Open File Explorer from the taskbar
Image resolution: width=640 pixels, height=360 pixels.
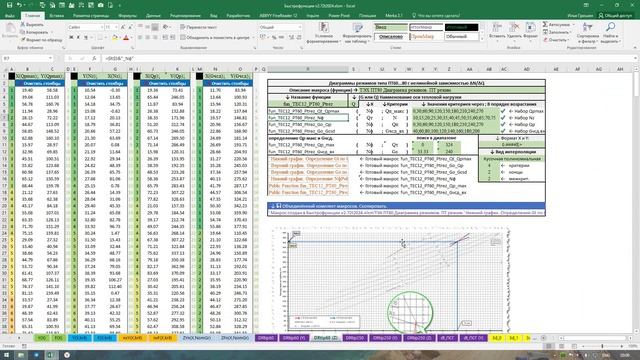(21, 355)
